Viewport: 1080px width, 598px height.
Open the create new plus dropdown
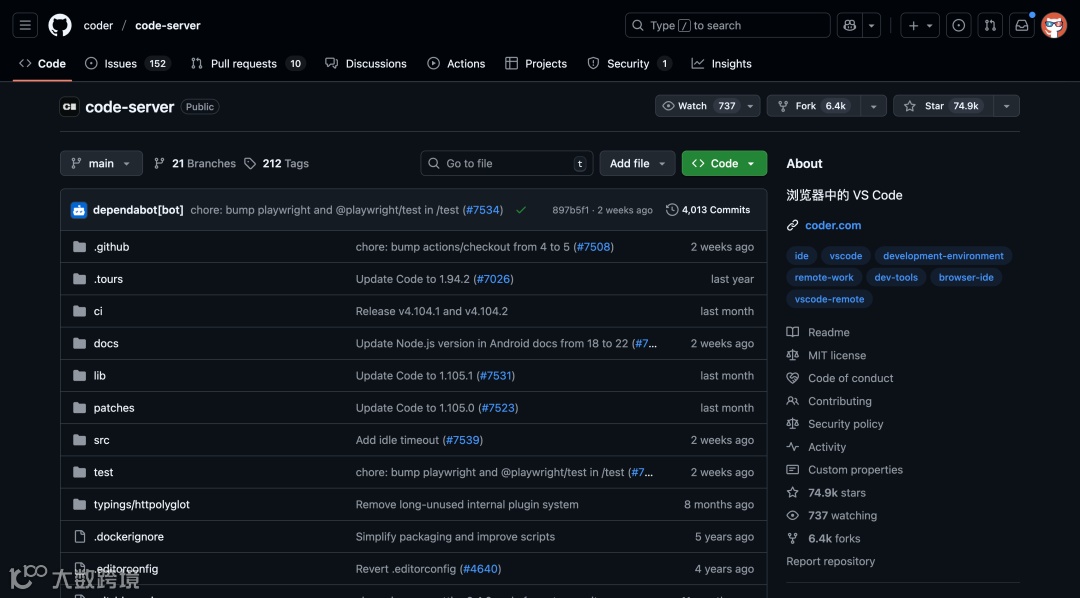(920, 25)
